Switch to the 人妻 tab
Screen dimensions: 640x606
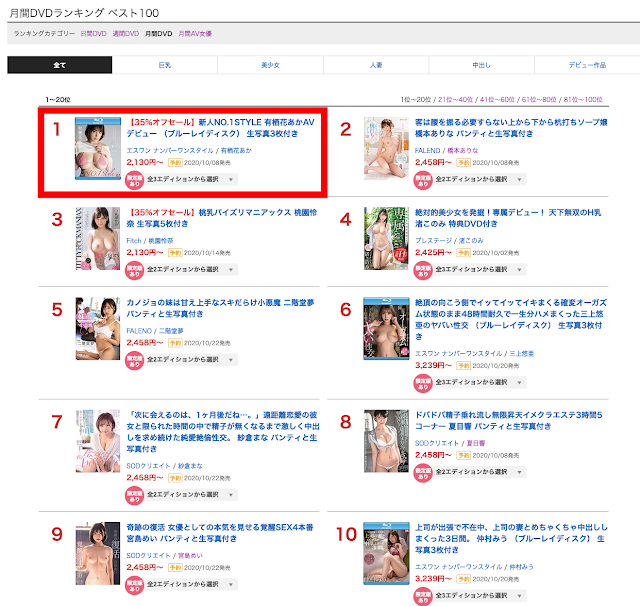376,65
